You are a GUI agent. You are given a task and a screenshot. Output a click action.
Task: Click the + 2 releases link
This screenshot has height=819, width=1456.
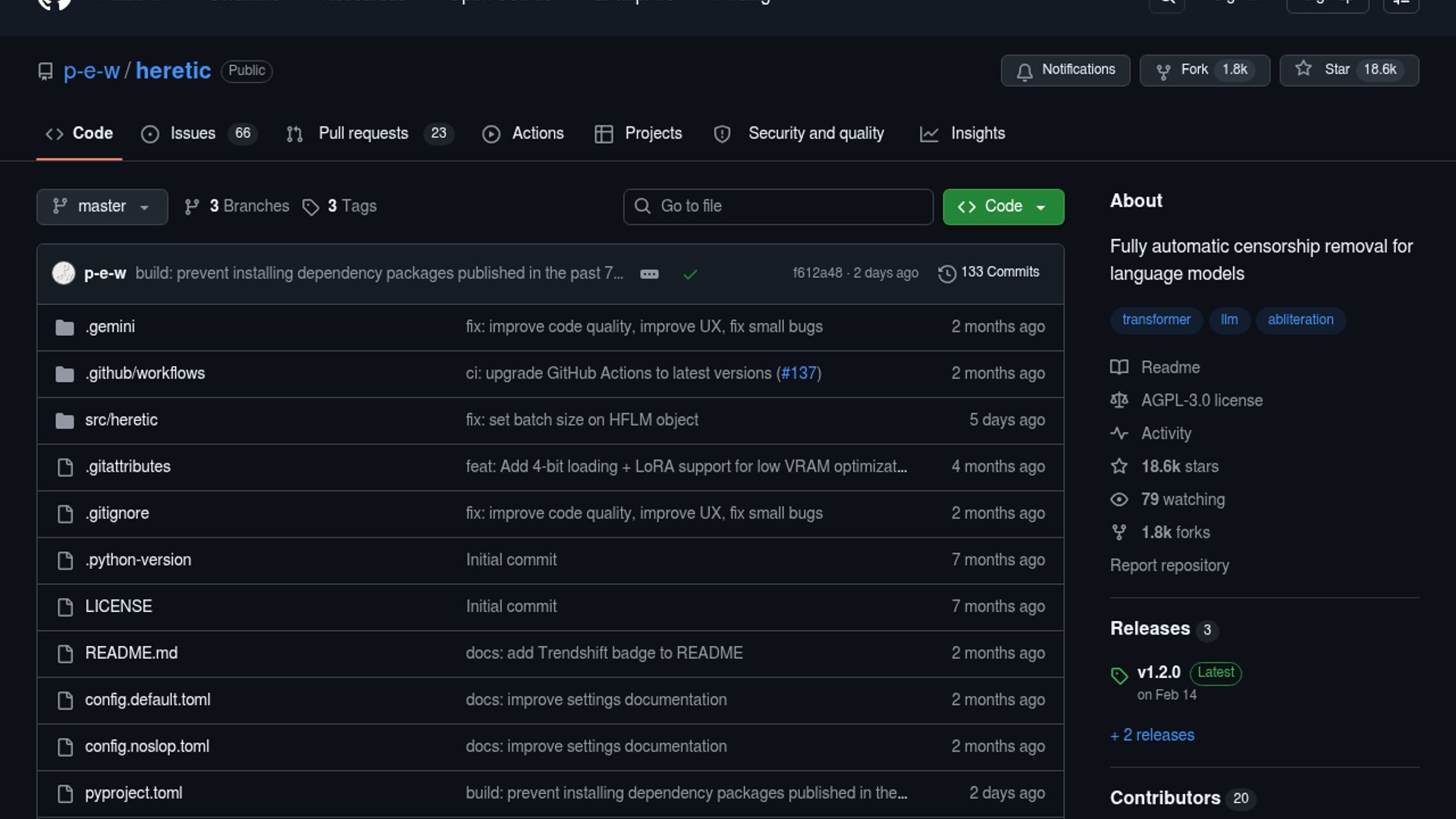click(1152, 735)
